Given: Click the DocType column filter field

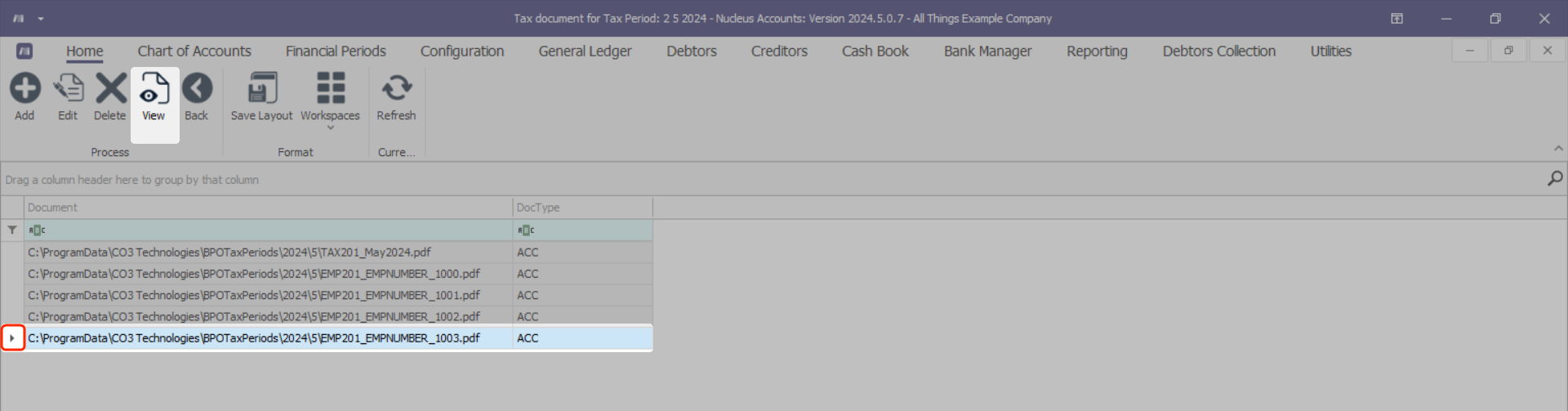Looking at the screenshot, I should (583, 230).
